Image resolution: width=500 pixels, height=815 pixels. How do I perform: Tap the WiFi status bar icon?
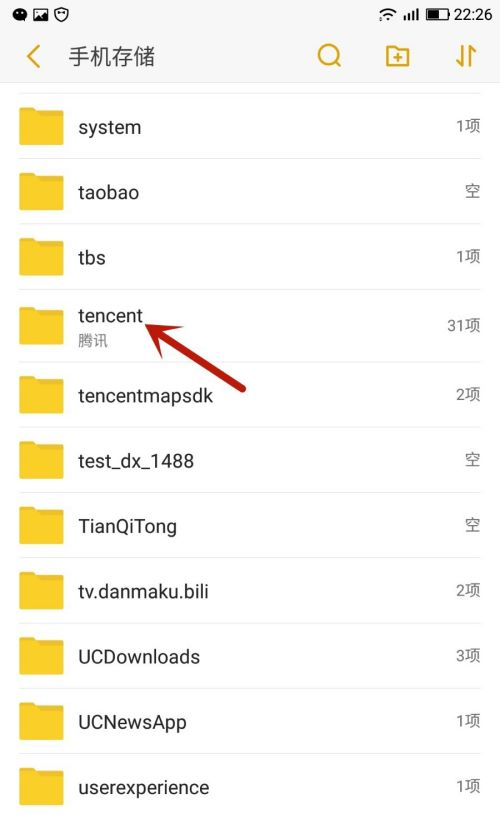pyautogui.click(x=387, y=14)
